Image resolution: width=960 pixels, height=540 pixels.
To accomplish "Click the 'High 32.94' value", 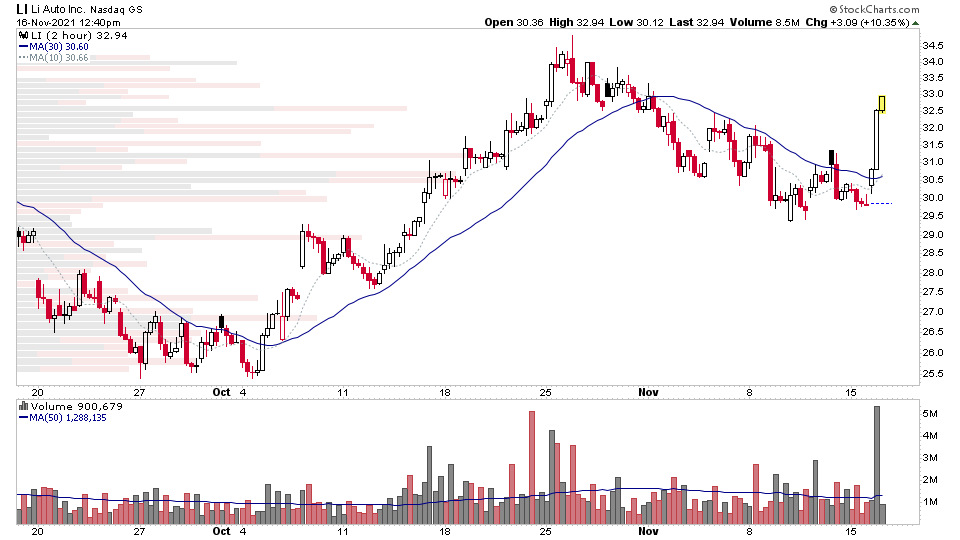I will pos(576,22).
